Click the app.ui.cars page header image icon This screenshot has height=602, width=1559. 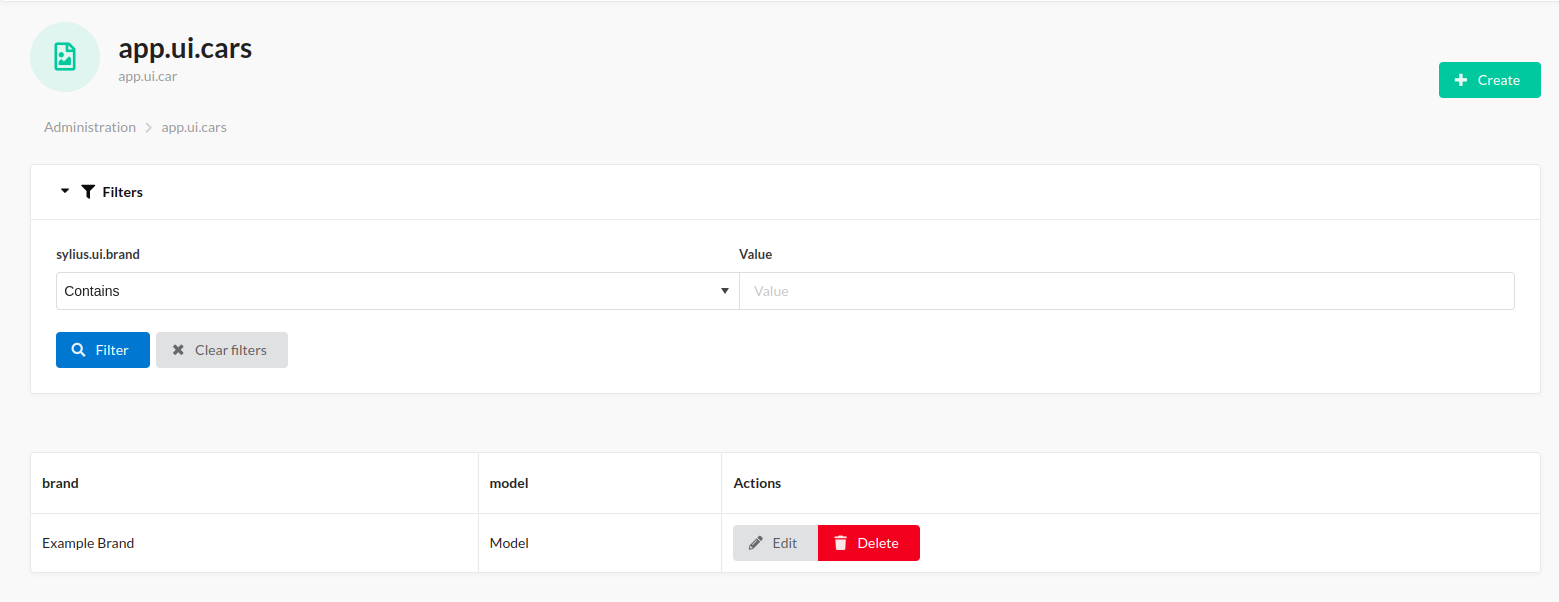[65, 57]
